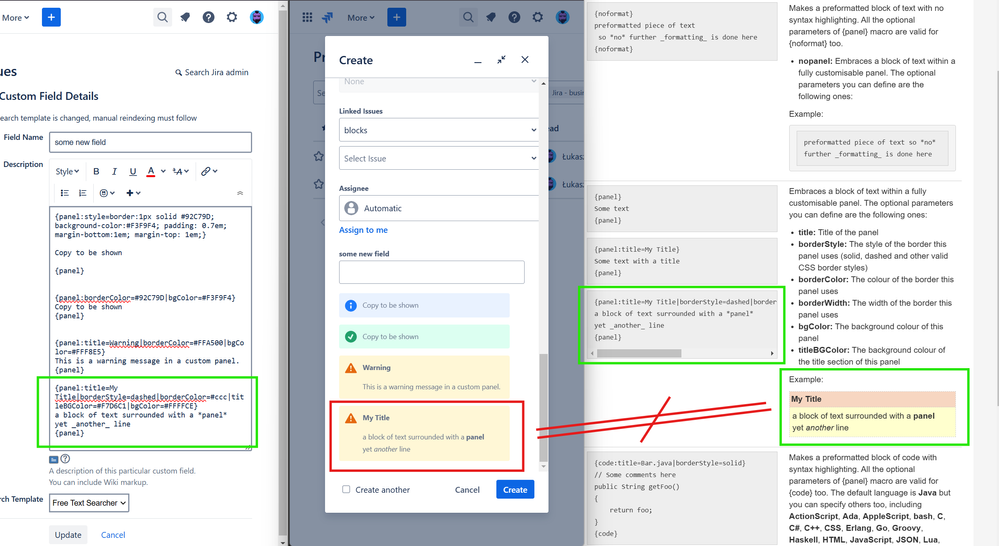This screenshot has height=546, width=999.
Task: Click Cancel in Create dialog
Action: tap(467, 490)
